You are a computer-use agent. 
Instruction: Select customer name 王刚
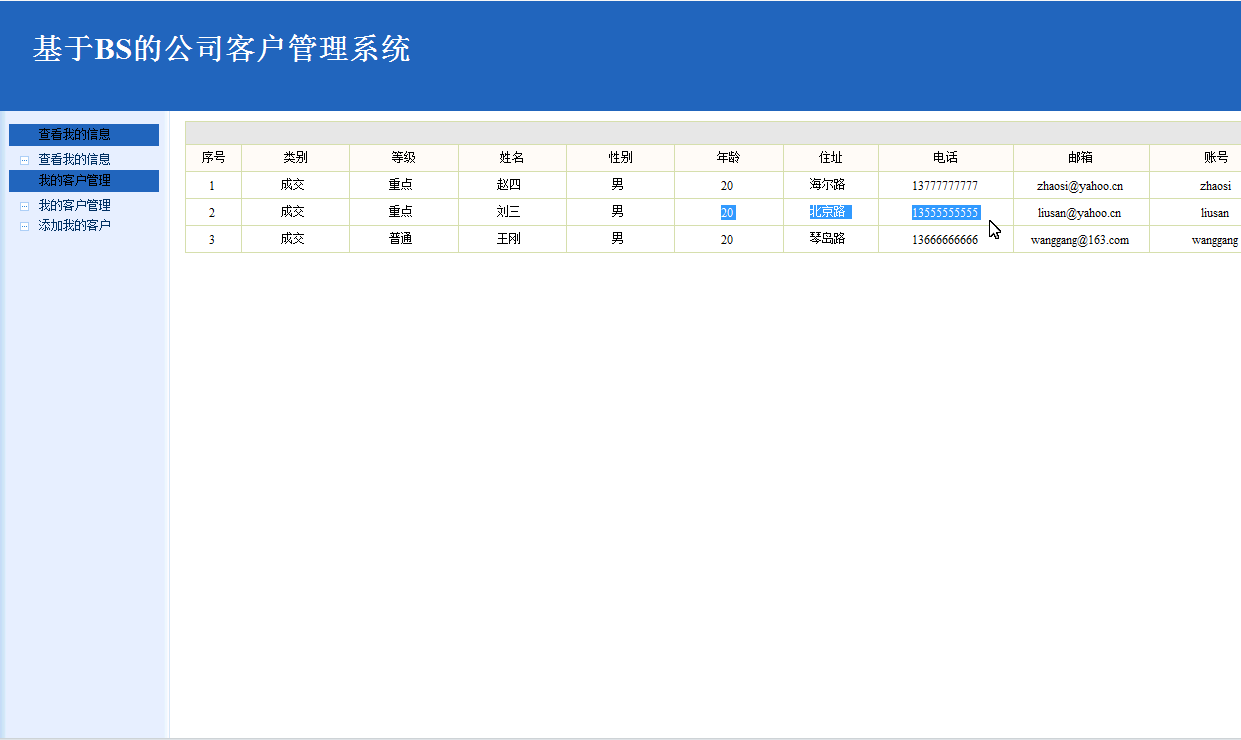point(509,239)
